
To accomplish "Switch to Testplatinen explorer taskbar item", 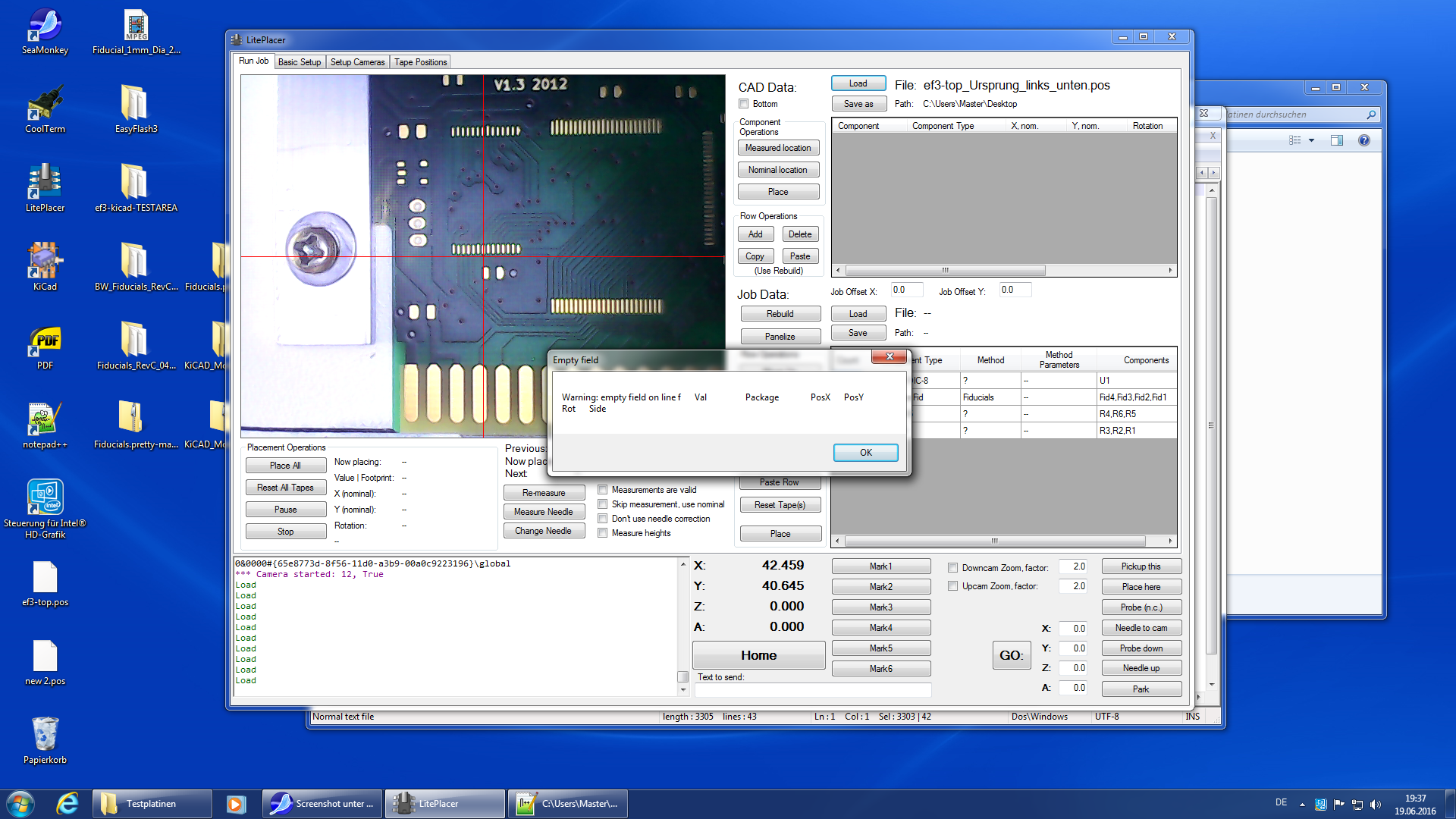I will tap(152, 804).
